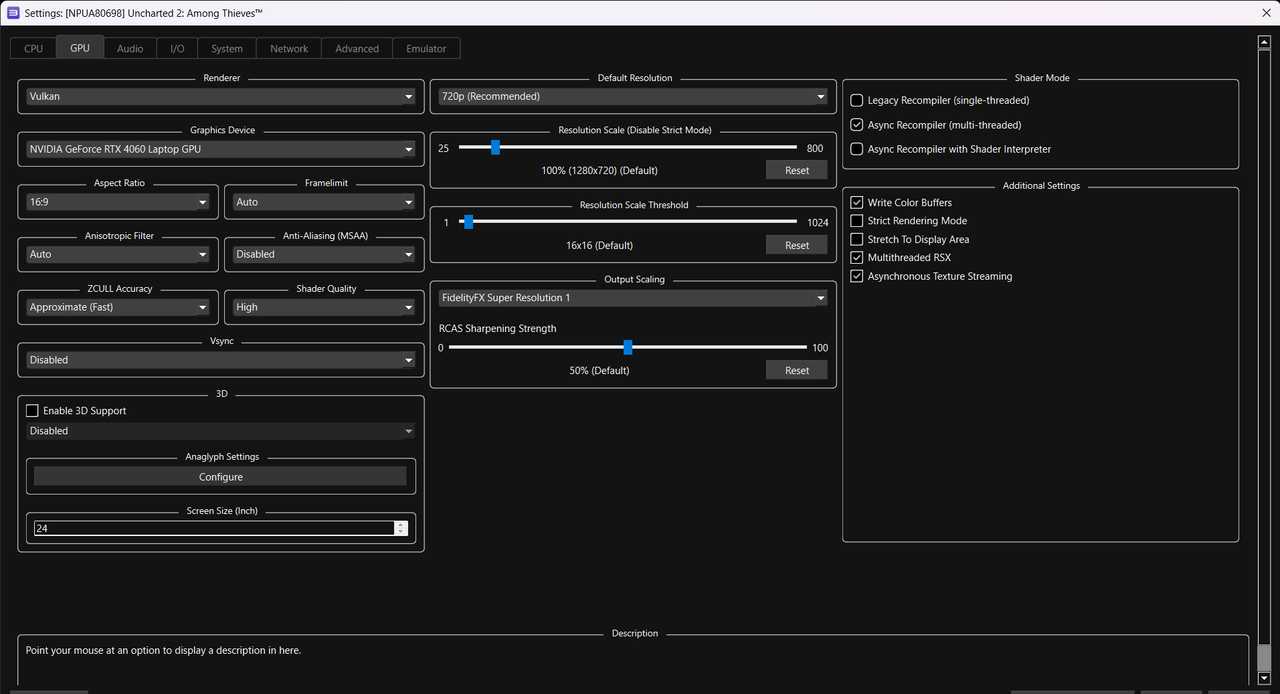
Task: Expand the Graphics Device dropdown
Action: coord(221,149)
